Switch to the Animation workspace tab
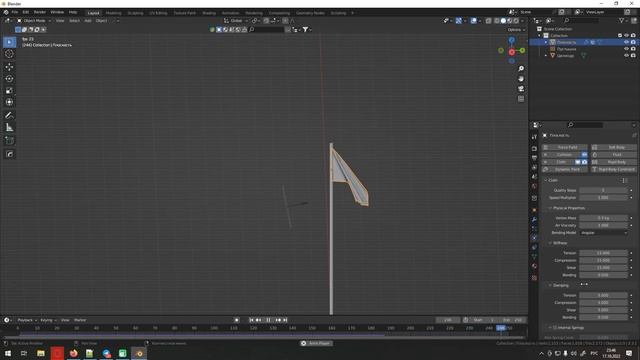The image size is (640, 360). tap(230, 13)
